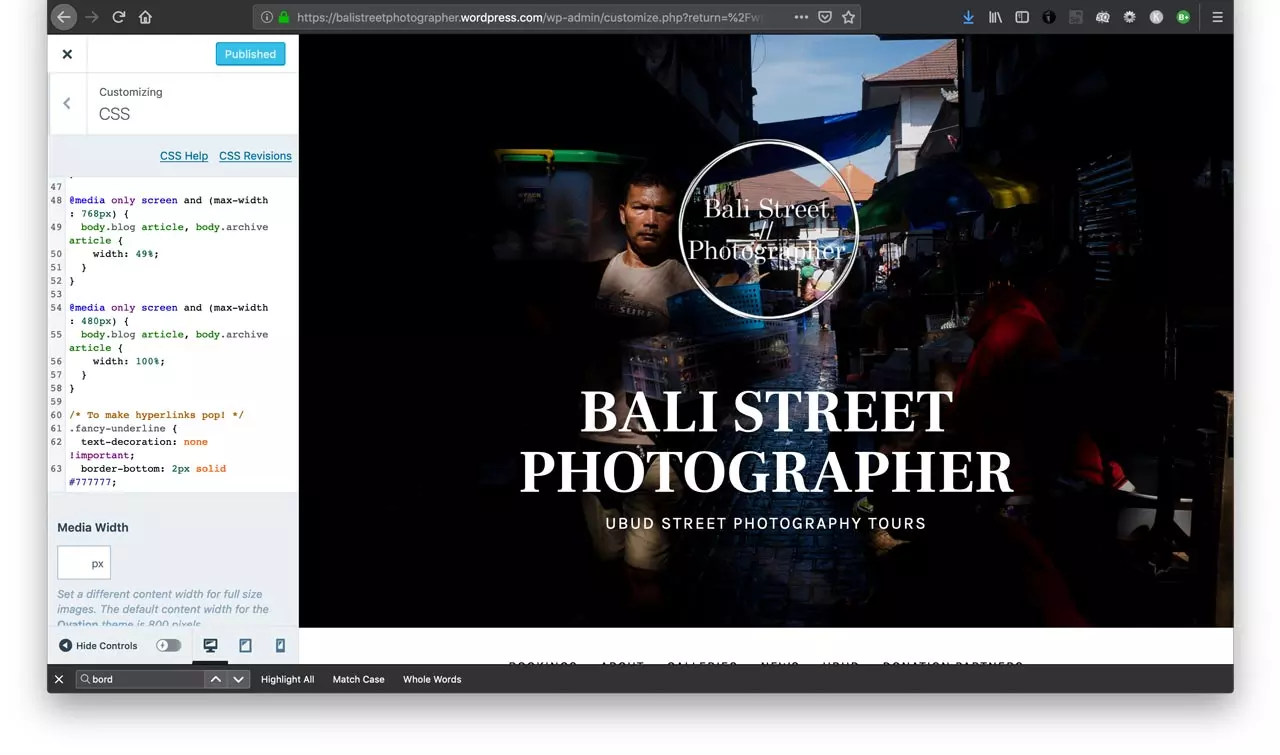Image resolution: width=1280 pixels, height=755 pixels.
Task: Click the Ubud Street Photography Tours tagline
Action: click(766, 523)
